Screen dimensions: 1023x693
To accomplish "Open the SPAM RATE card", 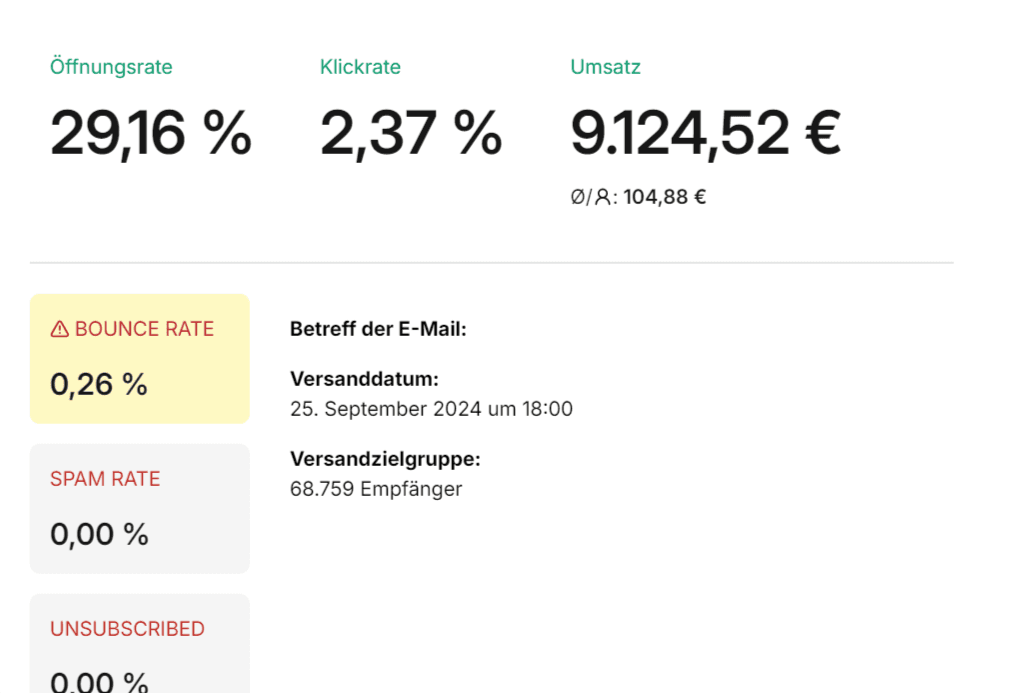I will point(140,508).
